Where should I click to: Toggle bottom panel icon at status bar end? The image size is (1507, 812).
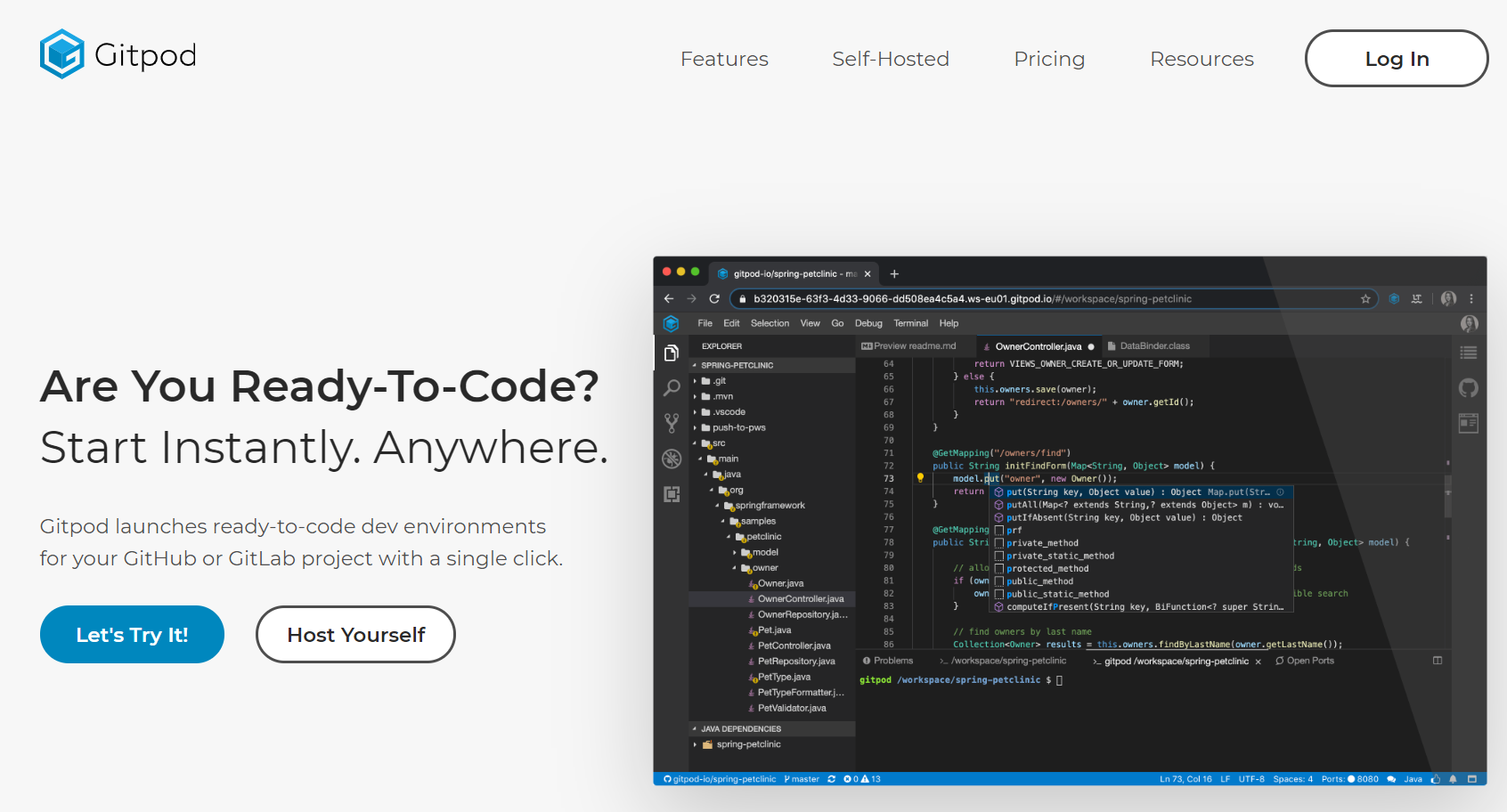pos(1471,779)
